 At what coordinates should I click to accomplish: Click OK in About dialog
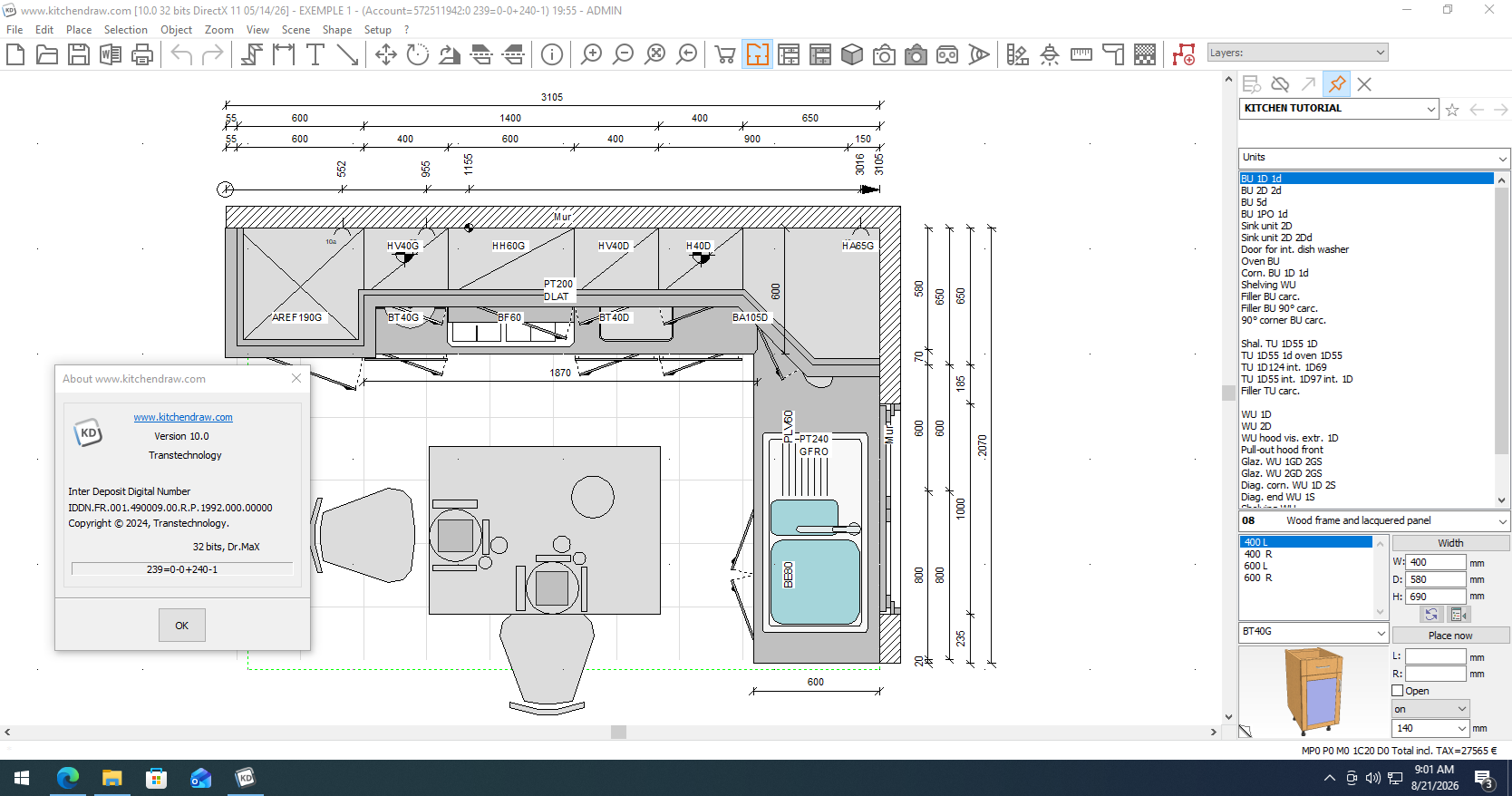[x=182, y=626]
